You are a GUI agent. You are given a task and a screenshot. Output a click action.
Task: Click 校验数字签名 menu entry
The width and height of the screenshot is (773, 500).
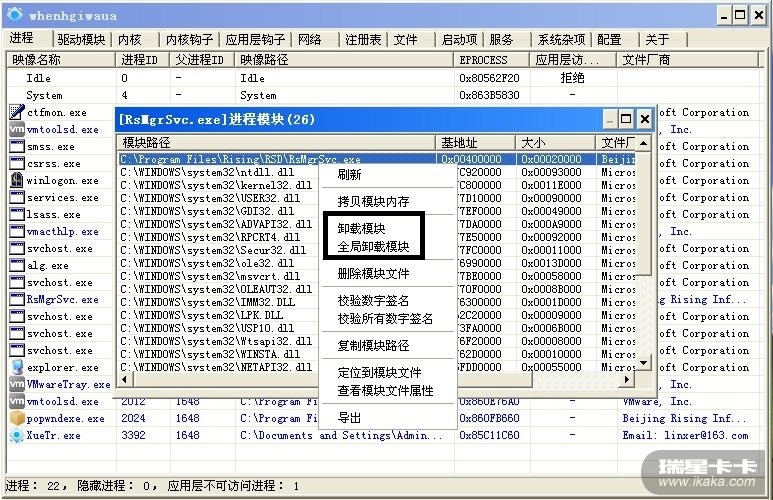373,301
